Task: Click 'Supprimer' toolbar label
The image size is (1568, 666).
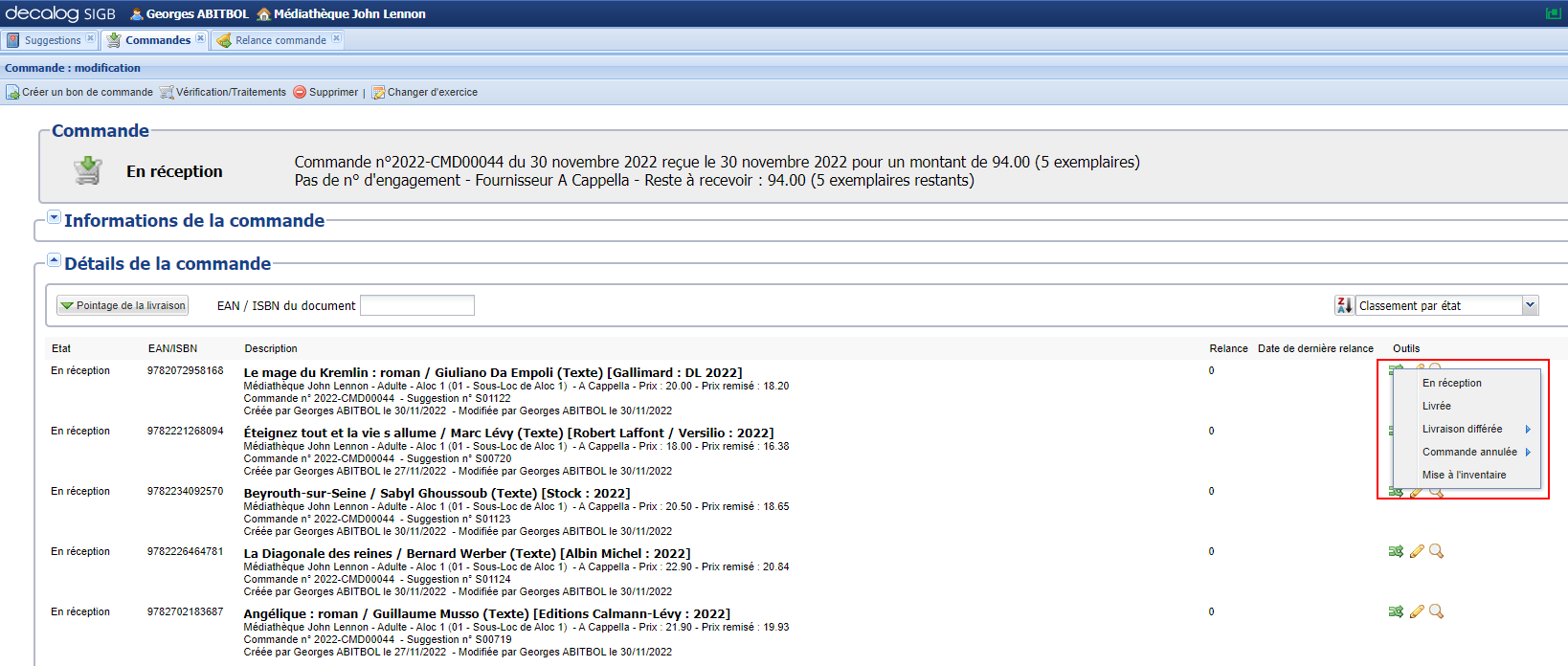Action: (x=333, y=92)
